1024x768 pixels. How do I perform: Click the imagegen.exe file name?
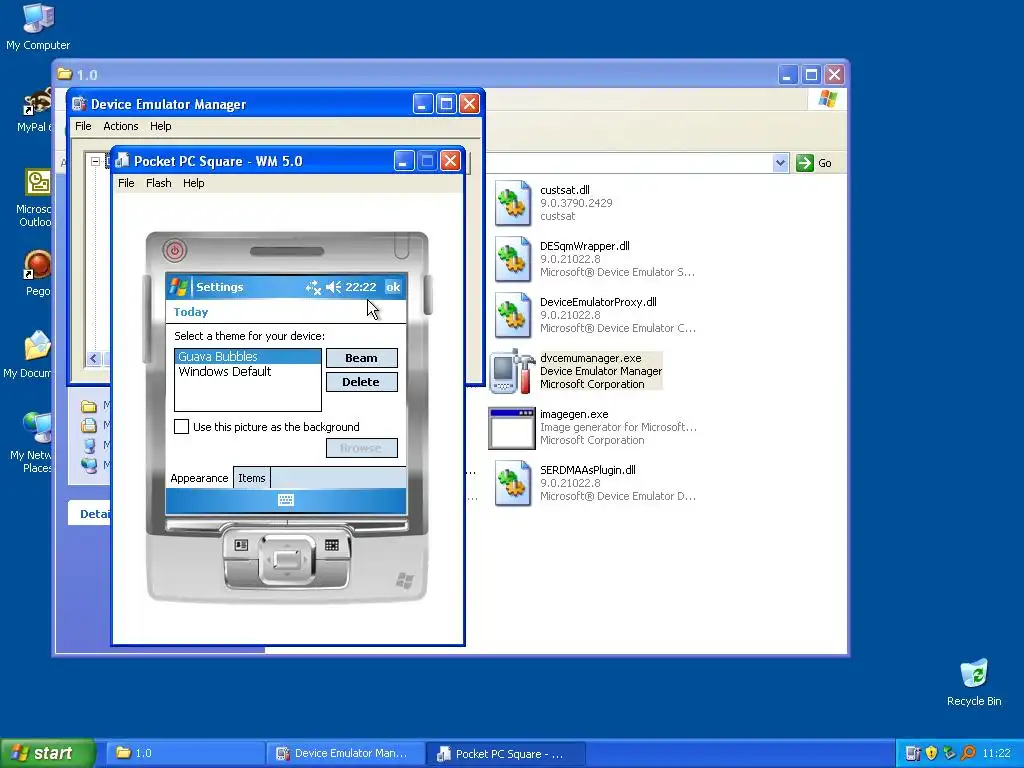coord(574,414)
